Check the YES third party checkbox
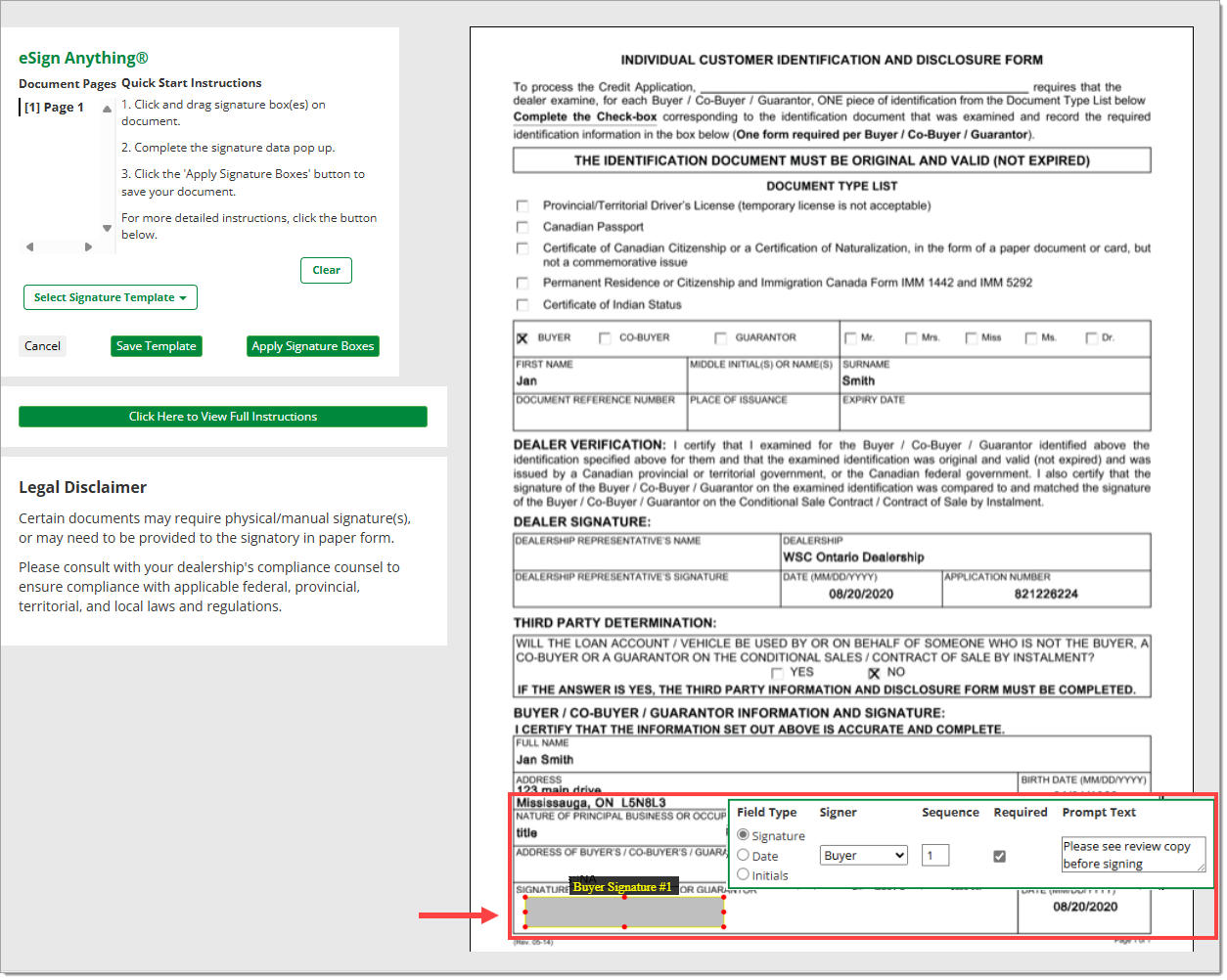The height and width of the screenshot is (980, 1227). click(777, 673)
